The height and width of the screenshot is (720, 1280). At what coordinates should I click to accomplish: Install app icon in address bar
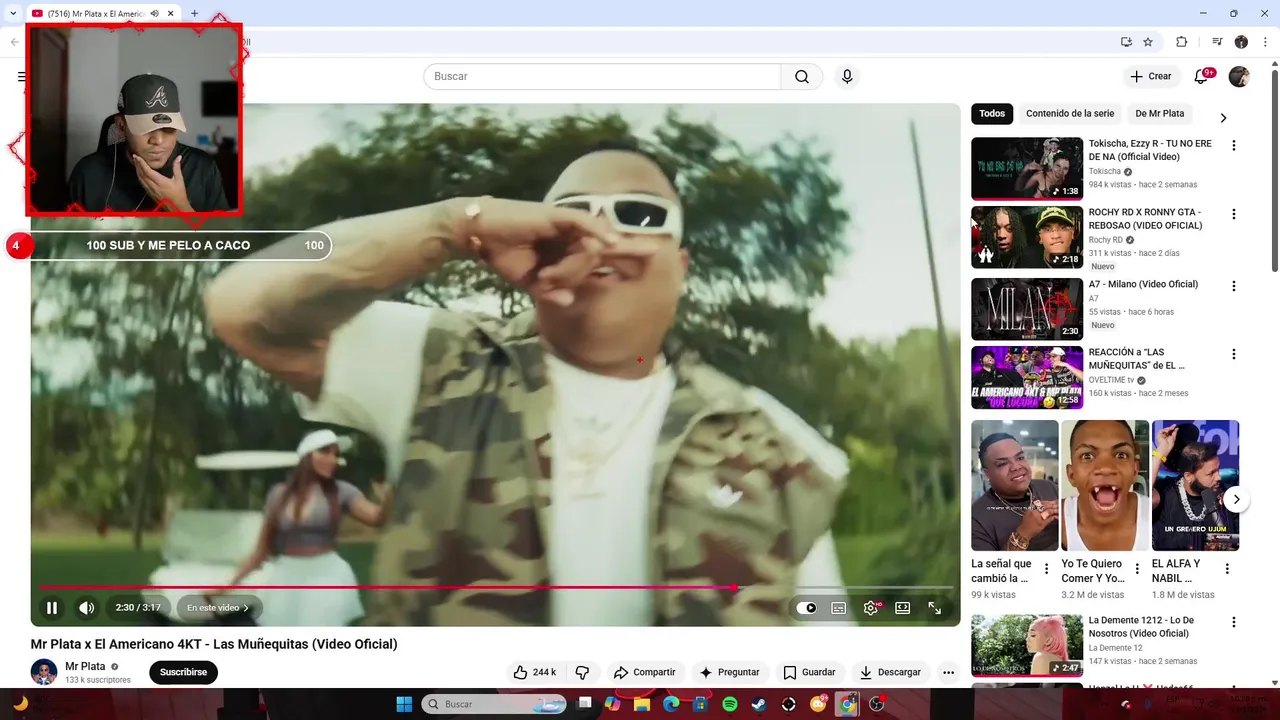1126,42
